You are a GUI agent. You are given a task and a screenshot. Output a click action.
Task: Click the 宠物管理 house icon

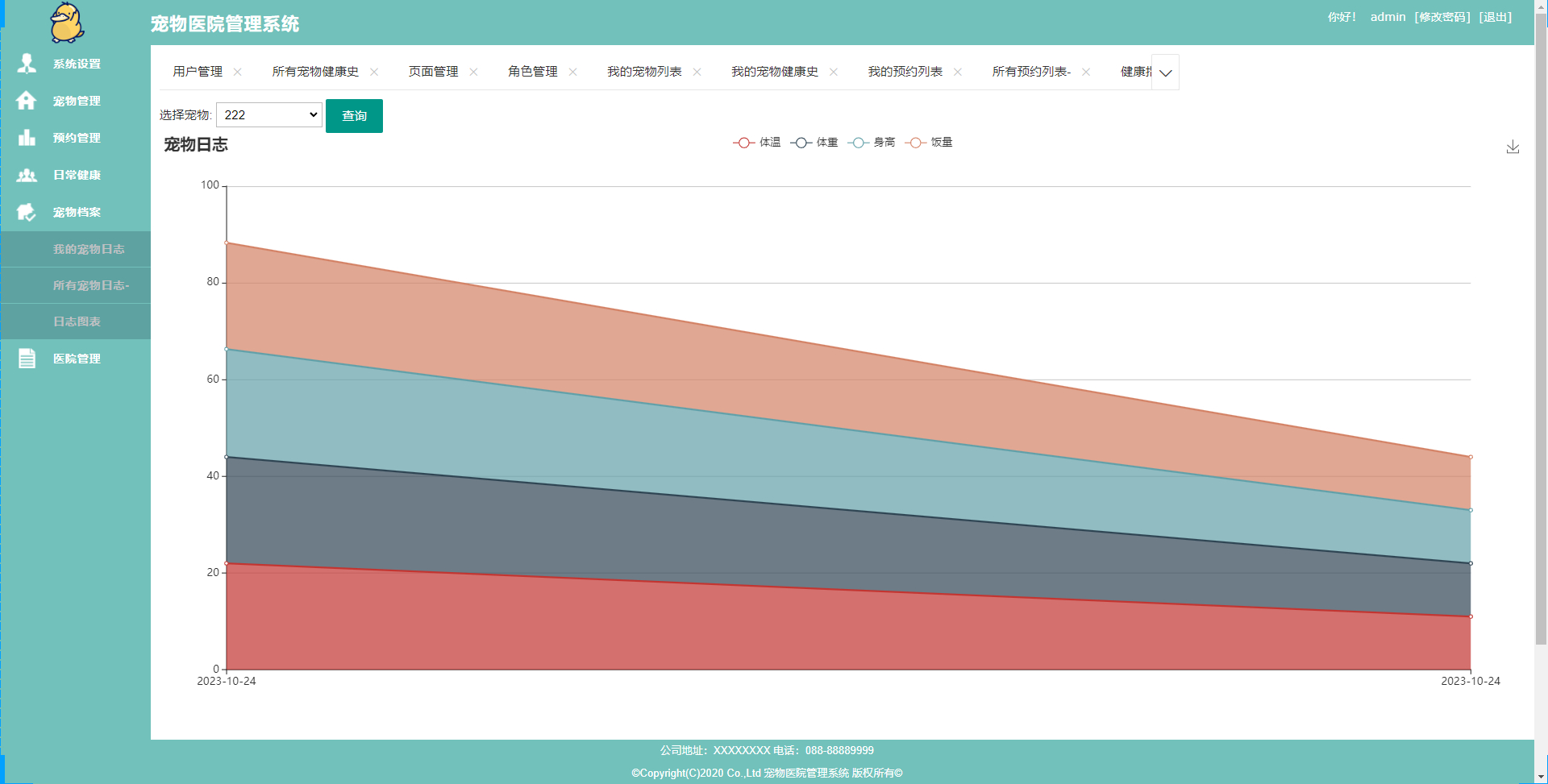tap(27, 101)
